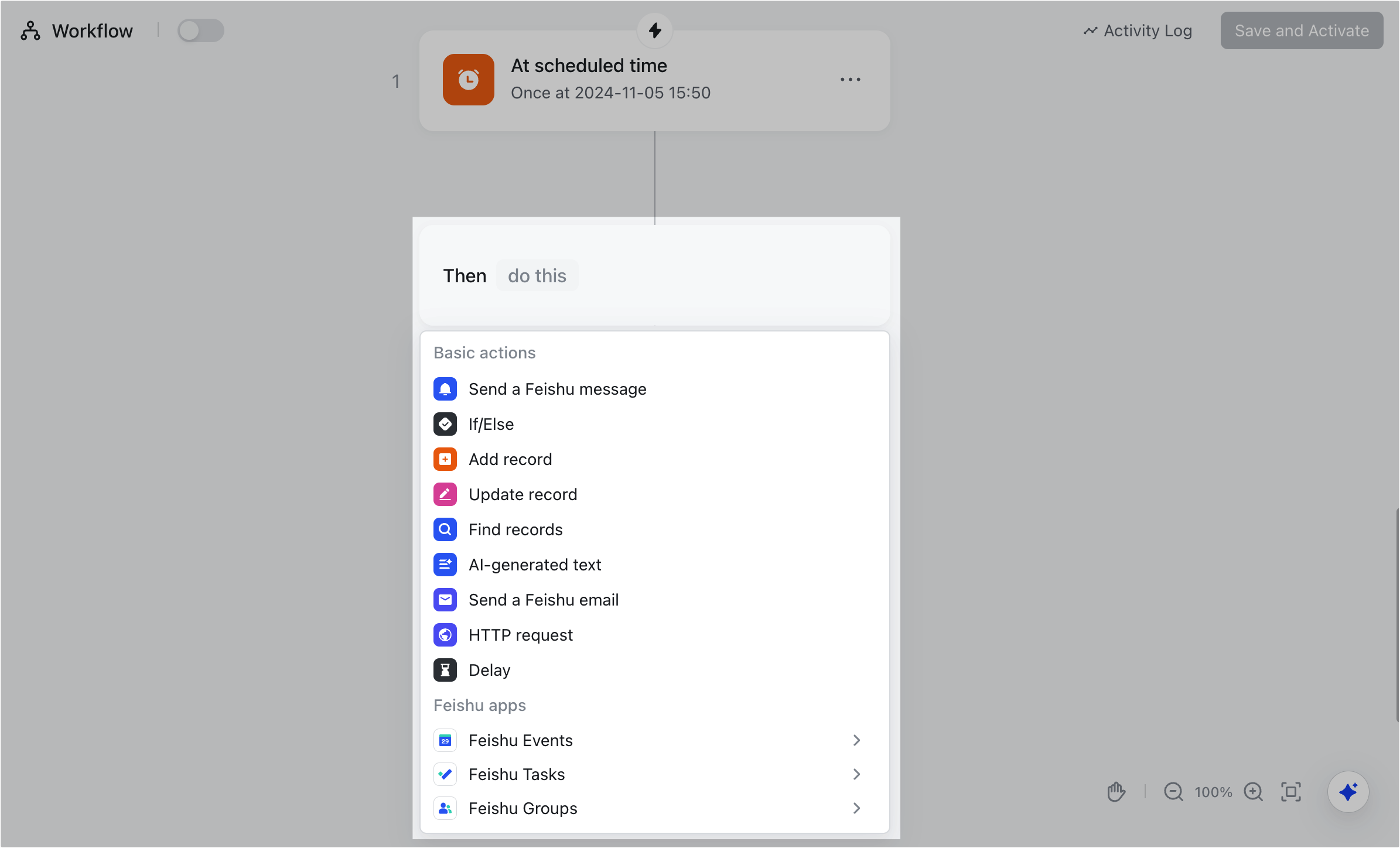Zoom in using the magnifier plus control

point(1254,792)
